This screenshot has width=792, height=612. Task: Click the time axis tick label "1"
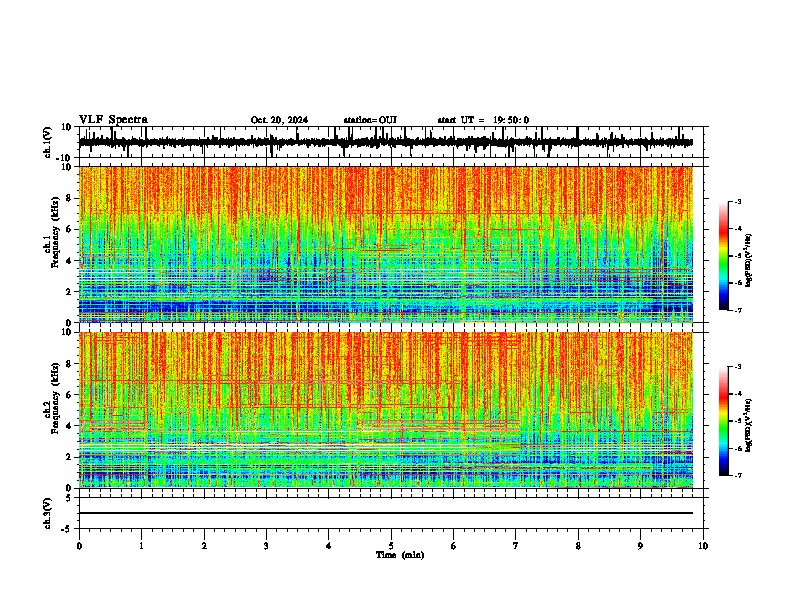(x=141, y=546)
